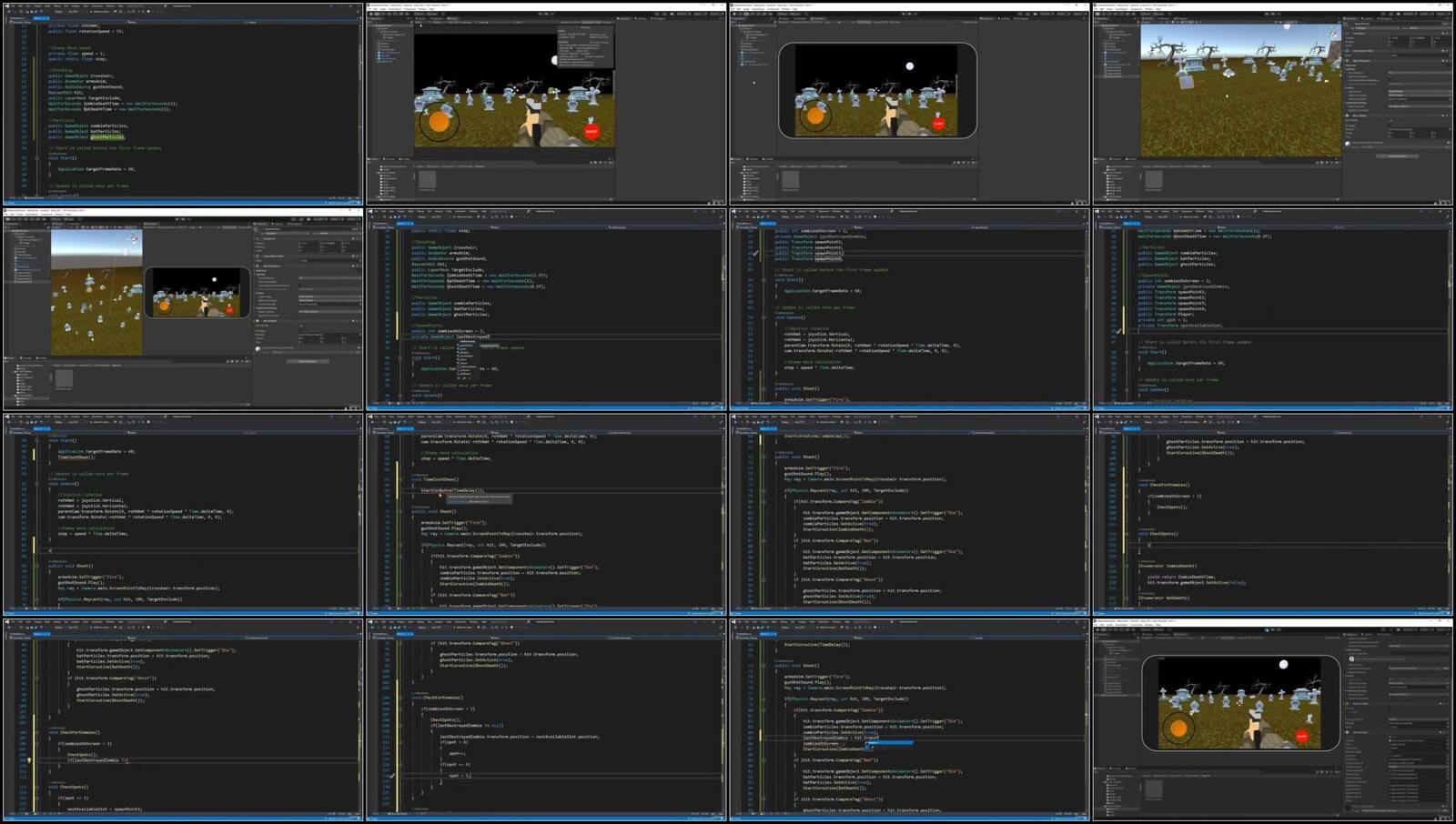Click the red shoot button in the last frame

coord(1301,737)
